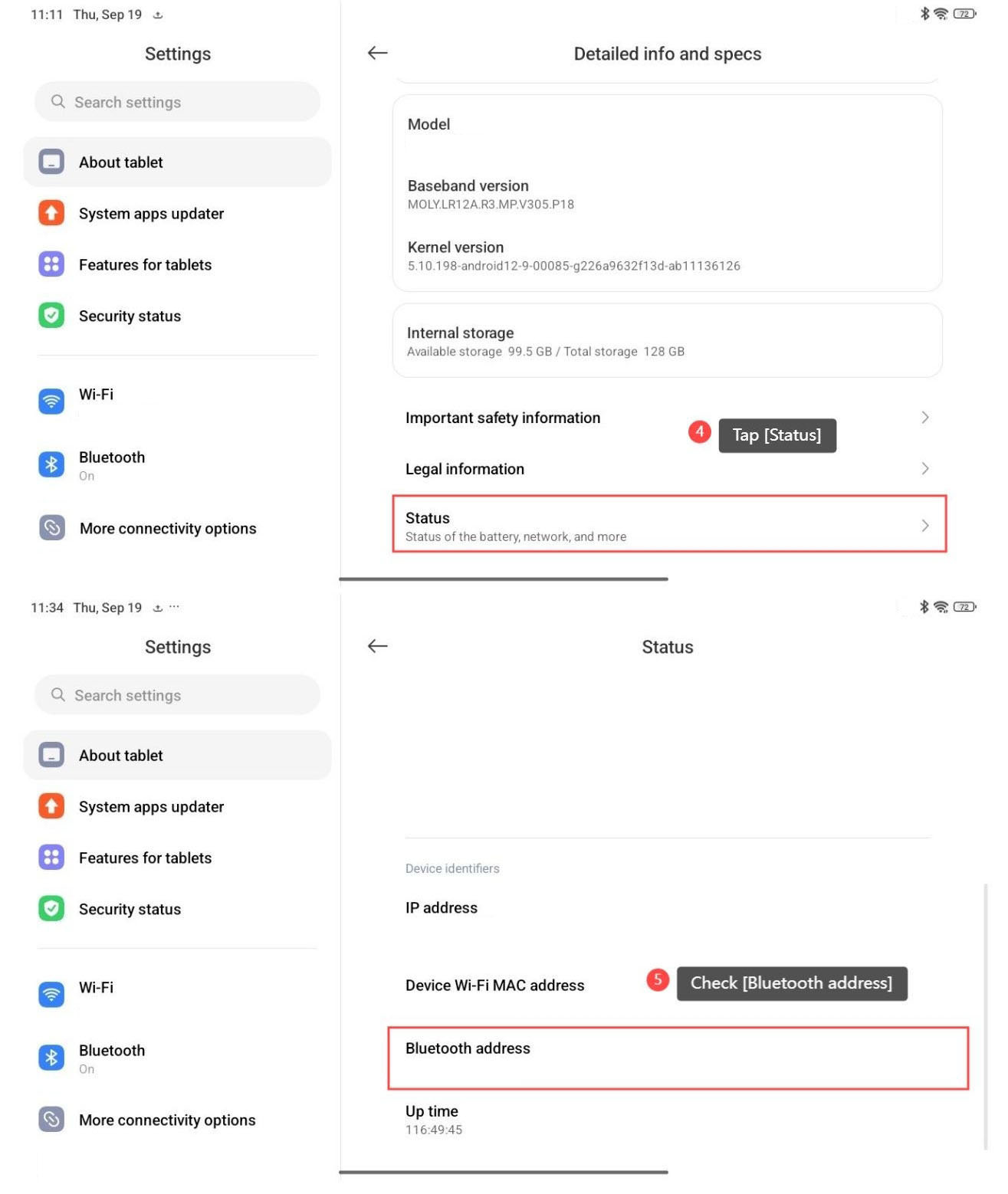
Task: Click About tablet icon in lower sidebar
Action: click(x=51, y=755)
